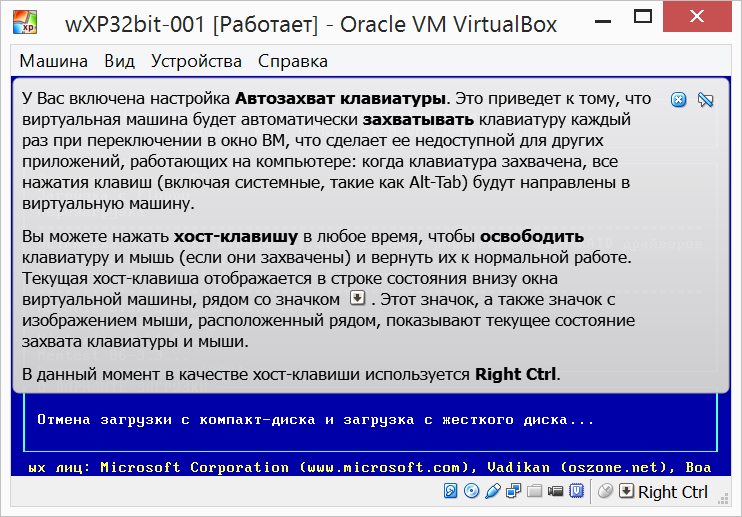The height and width of the screenshot is (517, 742).
Task: Click the 'Отмена загрузки с компакт-диска' text line
Action: [315, 420]
